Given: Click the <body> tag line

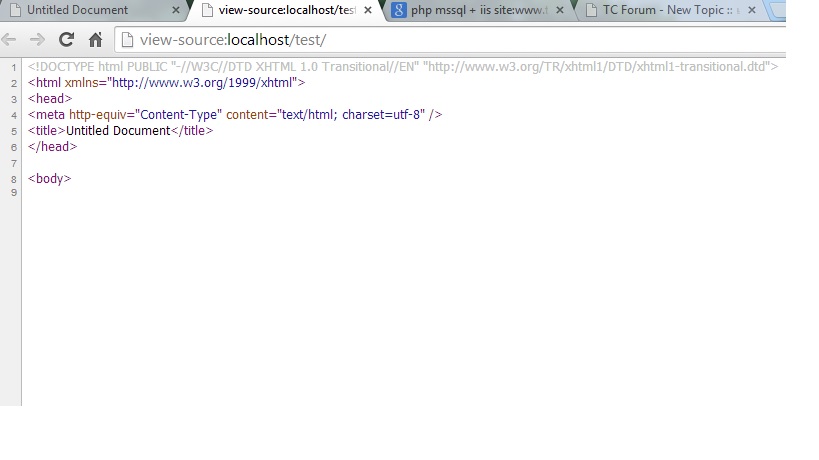Looking at the screenshot, I should pyautogui.click(x=49, y=179).
